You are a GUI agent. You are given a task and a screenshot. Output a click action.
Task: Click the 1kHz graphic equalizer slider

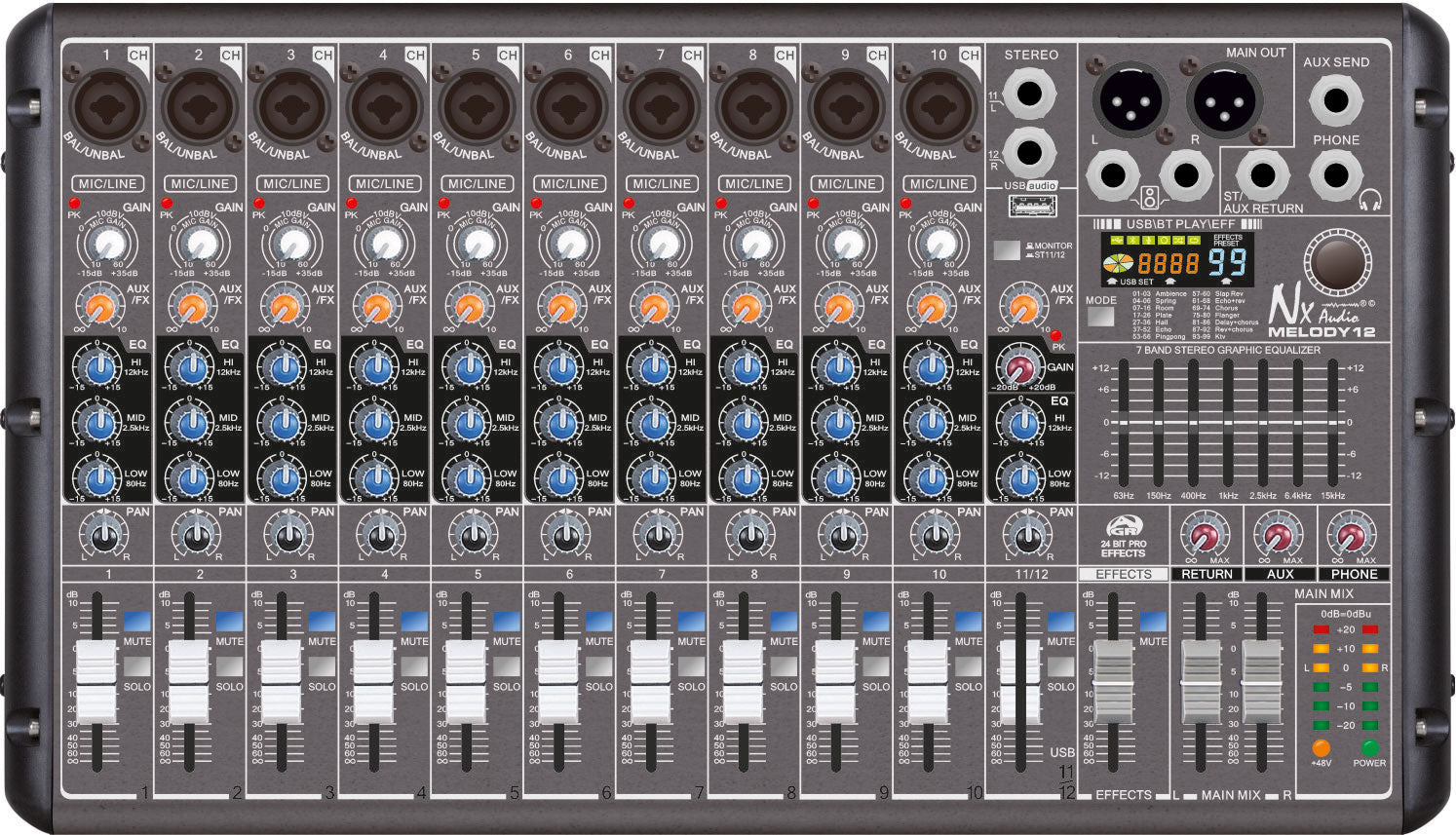[1228, 424]
